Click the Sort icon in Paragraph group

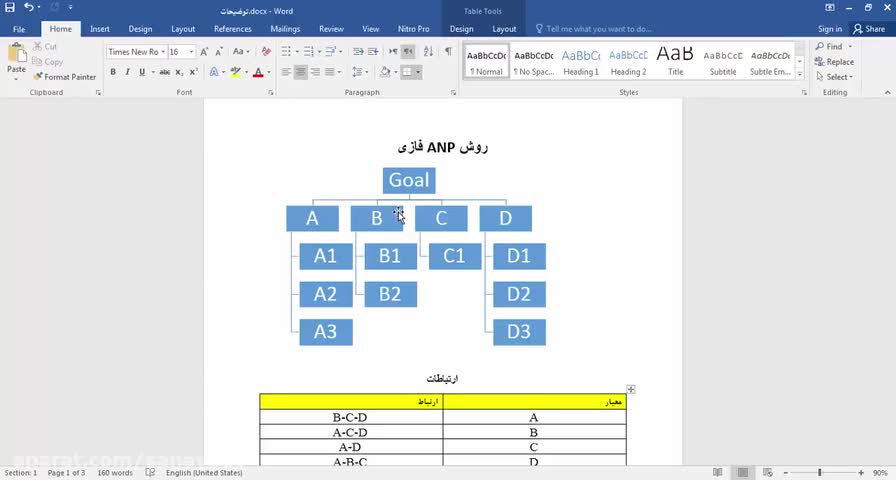click(429, 51)
